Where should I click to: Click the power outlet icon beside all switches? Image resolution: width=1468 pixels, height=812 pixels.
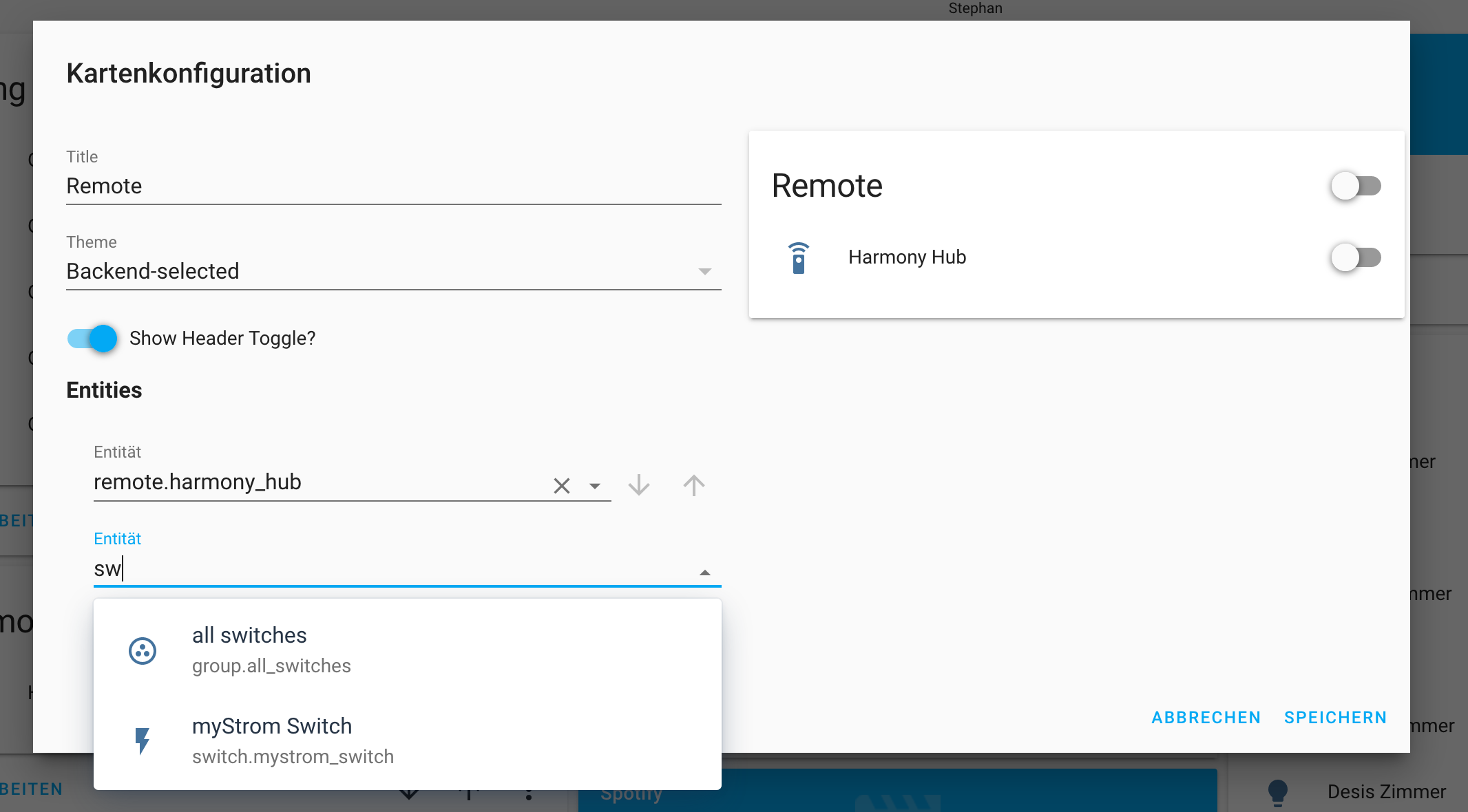click(x=143, y=650)
